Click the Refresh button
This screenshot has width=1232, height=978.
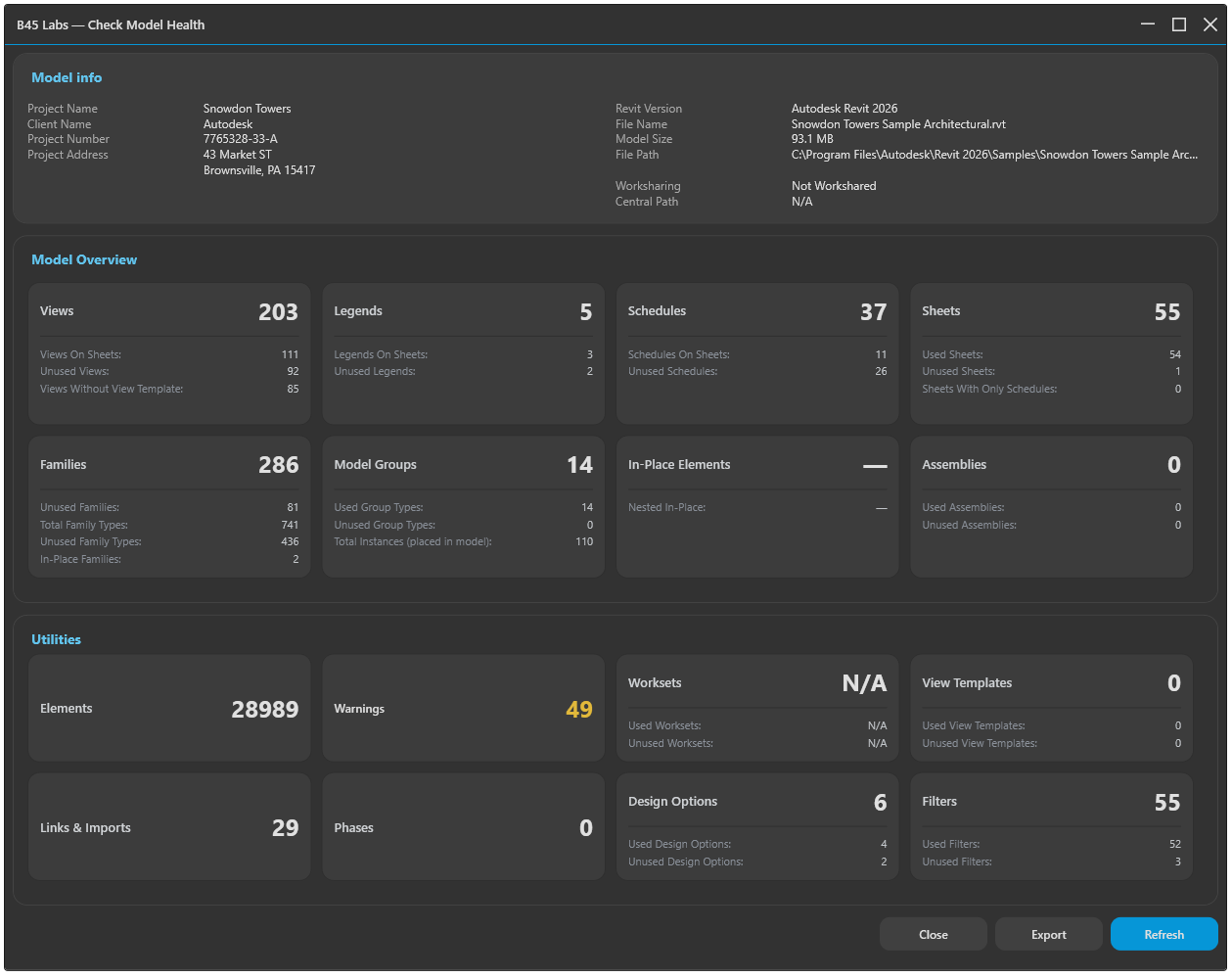1164,934
